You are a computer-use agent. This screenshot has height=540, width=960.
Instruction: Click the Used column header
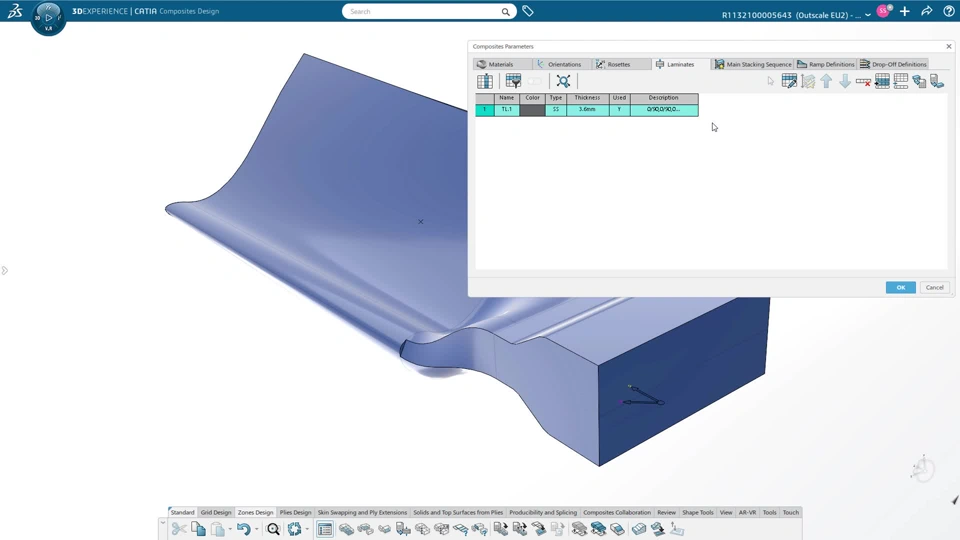tap(619, 98)
